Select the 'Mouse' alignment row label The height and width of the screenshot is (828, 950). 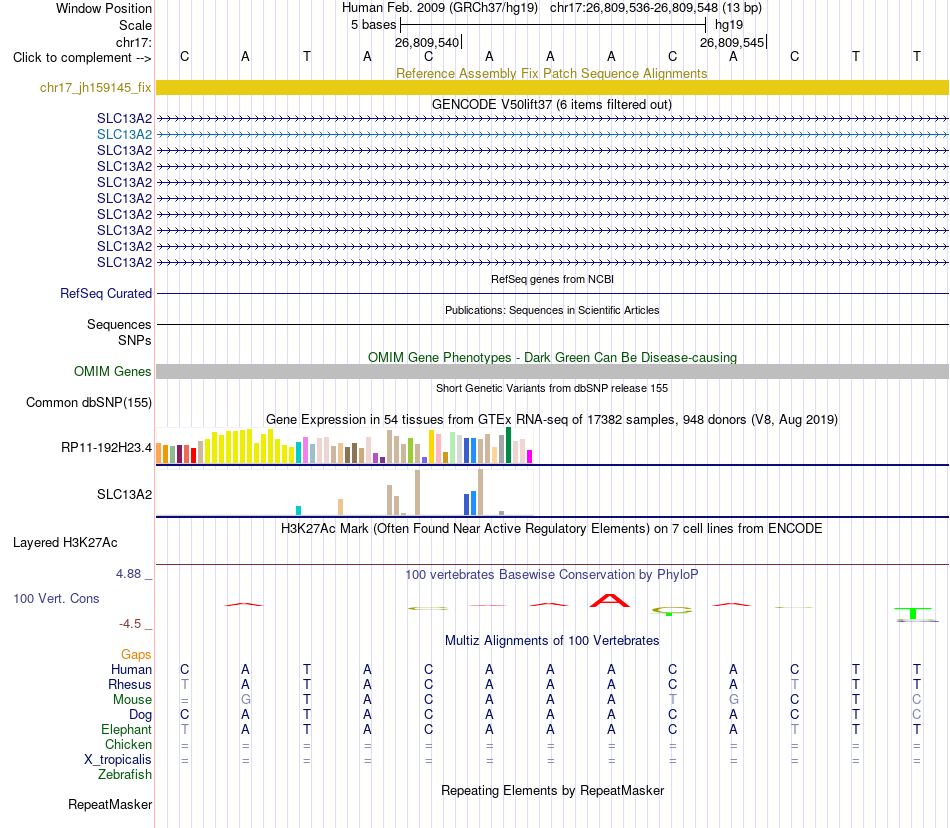(x=132, y=700)
